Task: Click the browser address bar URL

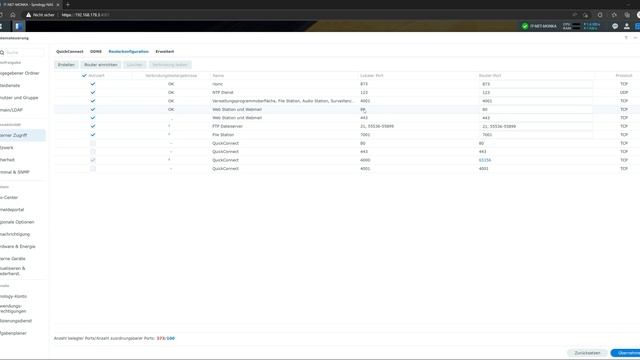Action: 86,15
